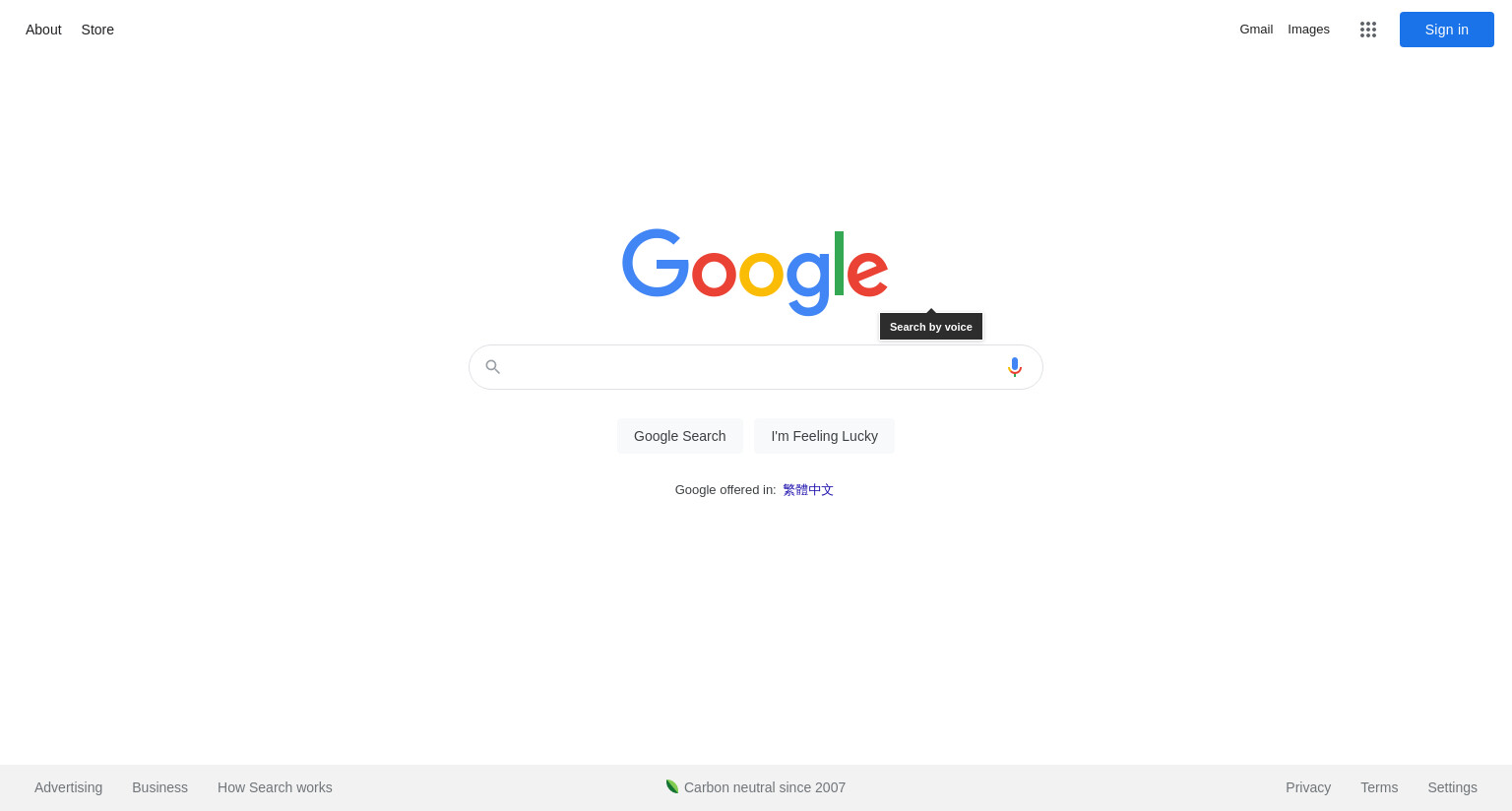The width and height of the screenshot is (1512, 811).
Task: Click the Google Search button
Action: coord(680,436)
